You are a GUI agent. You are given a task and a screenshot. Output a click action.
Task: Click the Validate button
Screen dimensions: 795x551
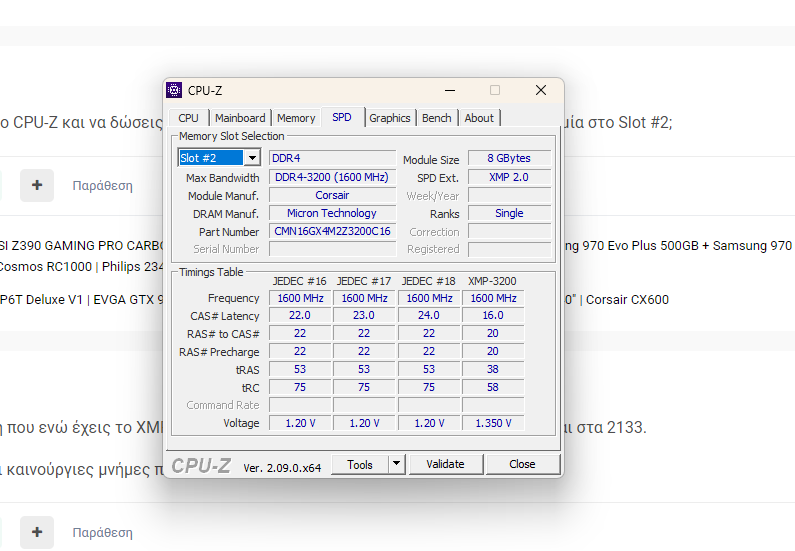tap(445, 464)
